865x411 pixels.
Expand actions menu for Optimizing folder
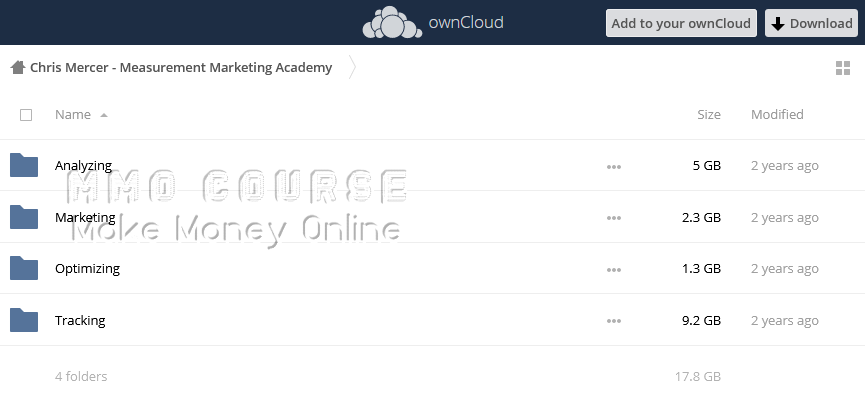[x=613, y=269]
